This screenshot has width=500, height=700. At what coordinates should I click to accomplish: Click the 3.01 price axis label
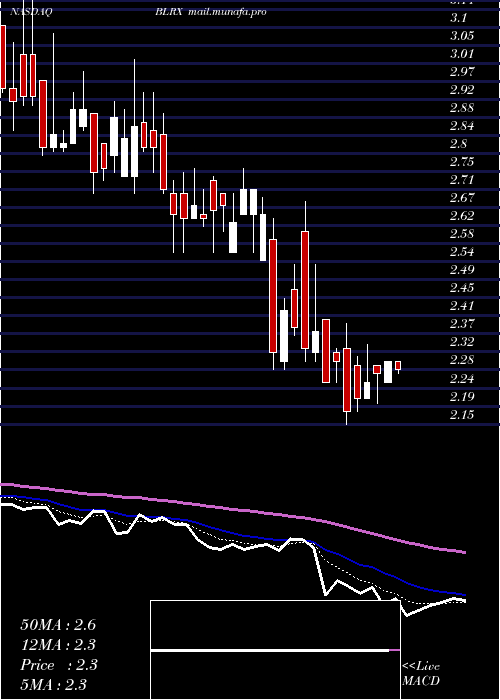click(x=462, y=54)
